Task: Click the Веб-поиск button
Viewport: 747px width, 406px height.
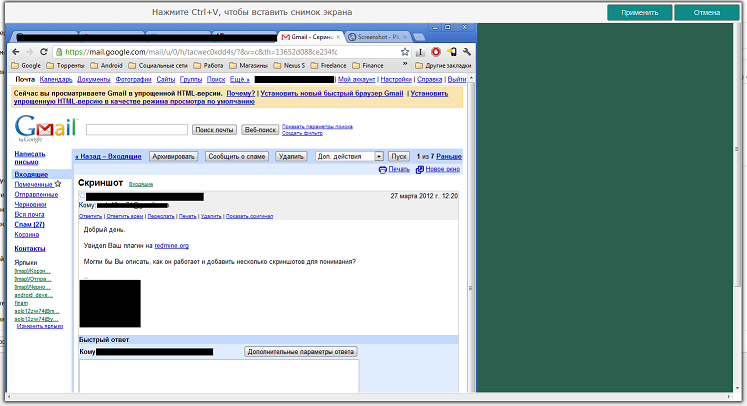Action: tap(260, 130)
